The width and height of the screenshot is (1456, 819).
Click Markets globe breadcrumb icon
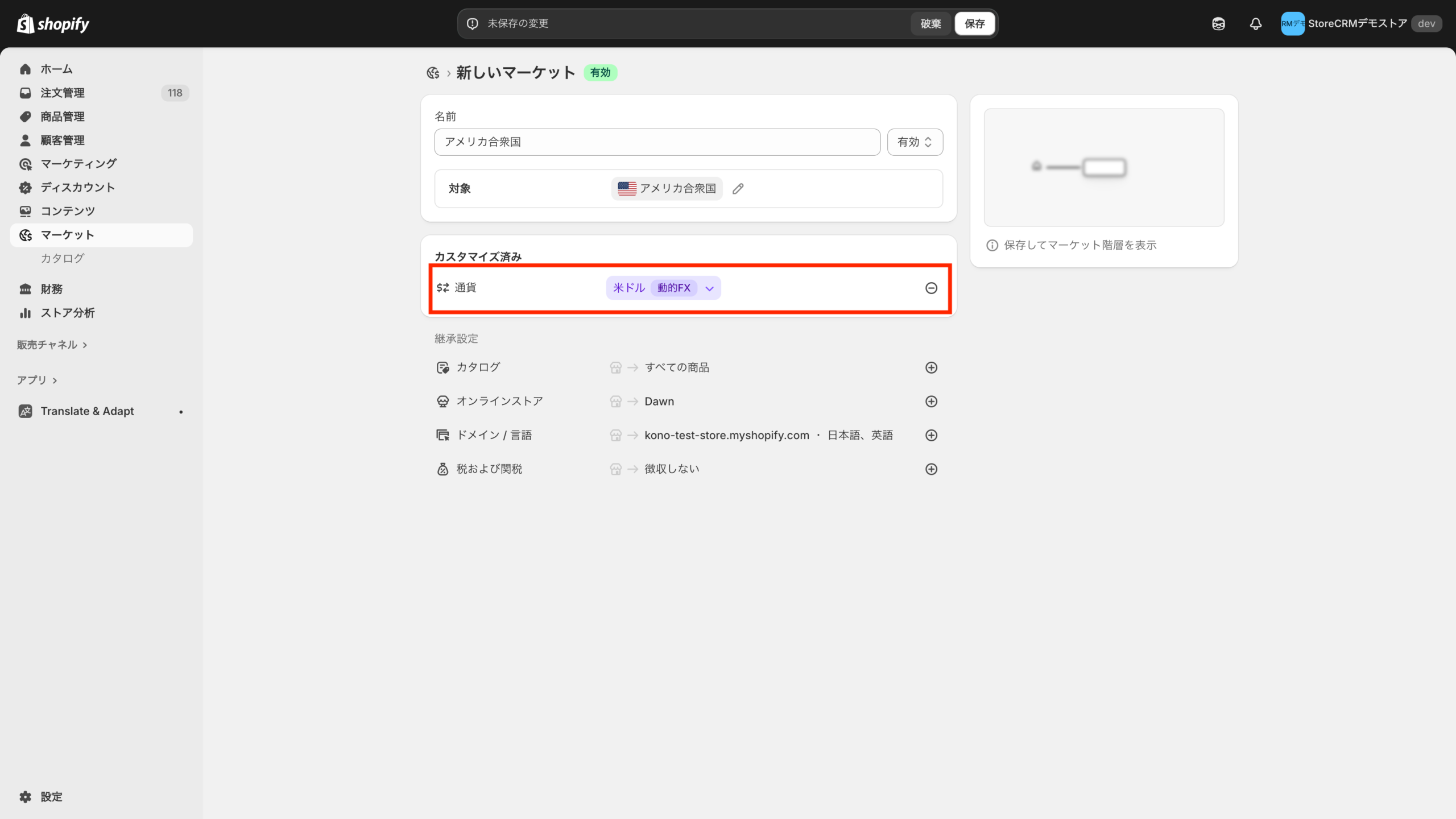pos(433,73)
